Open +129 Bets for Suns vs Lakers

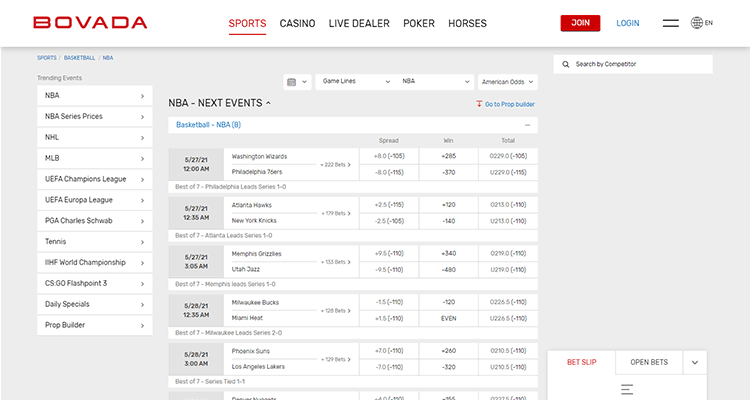point(336,359)
